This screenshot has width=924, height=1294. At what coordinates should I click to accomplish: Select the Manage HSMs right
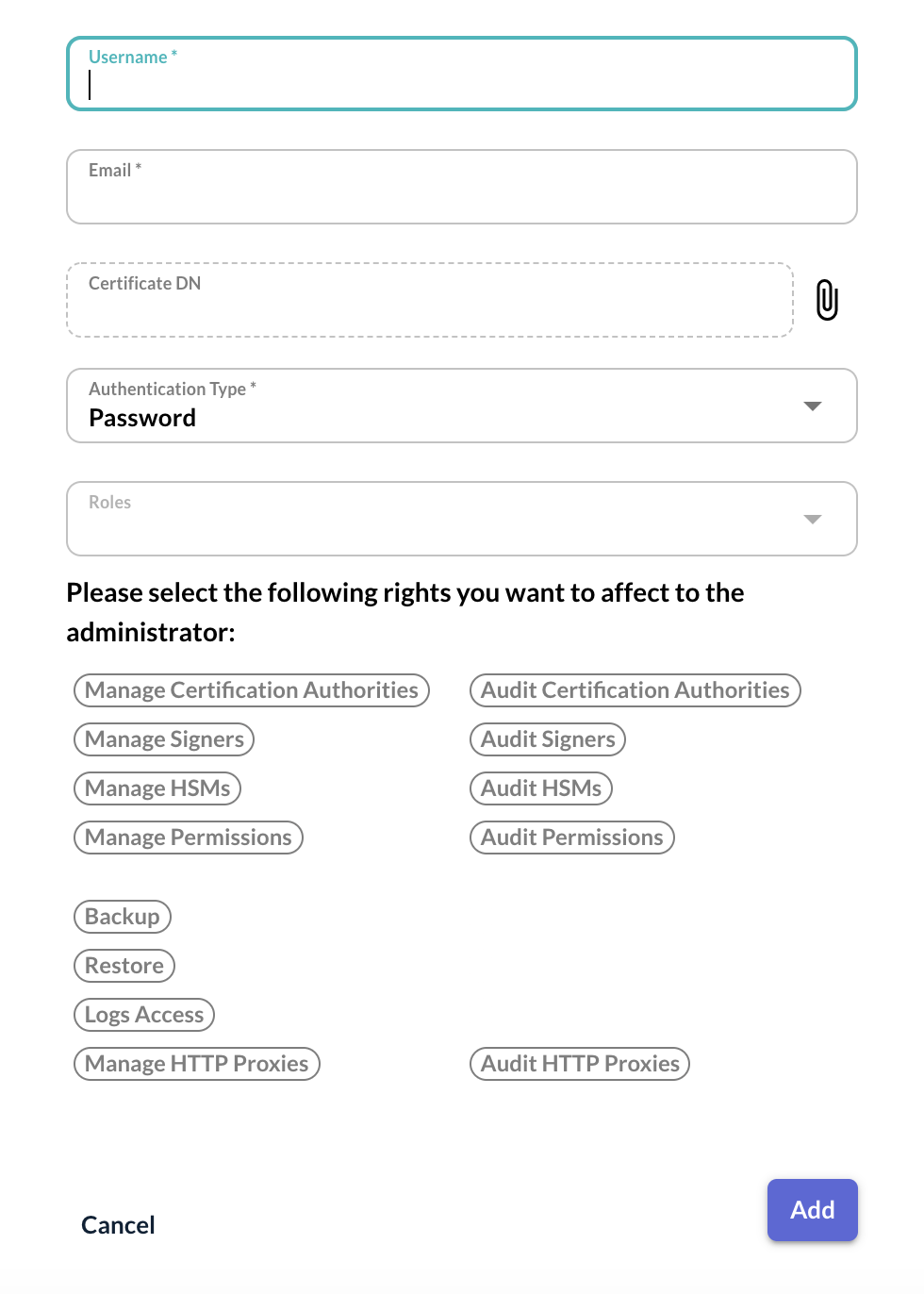[157, 788]
